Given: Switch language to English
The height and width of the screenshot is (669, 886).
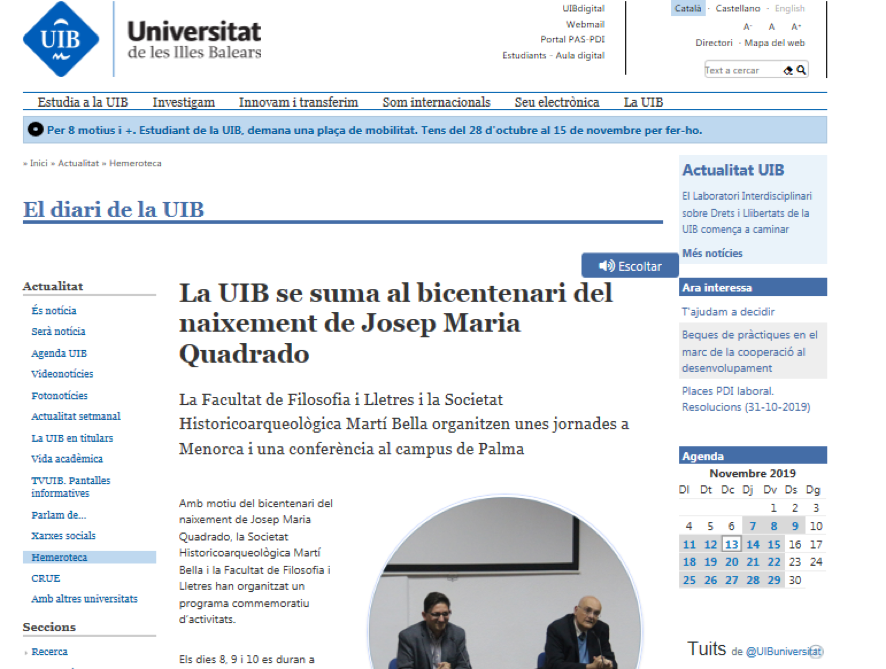Looking at the screenshot, I should point(789,9).
